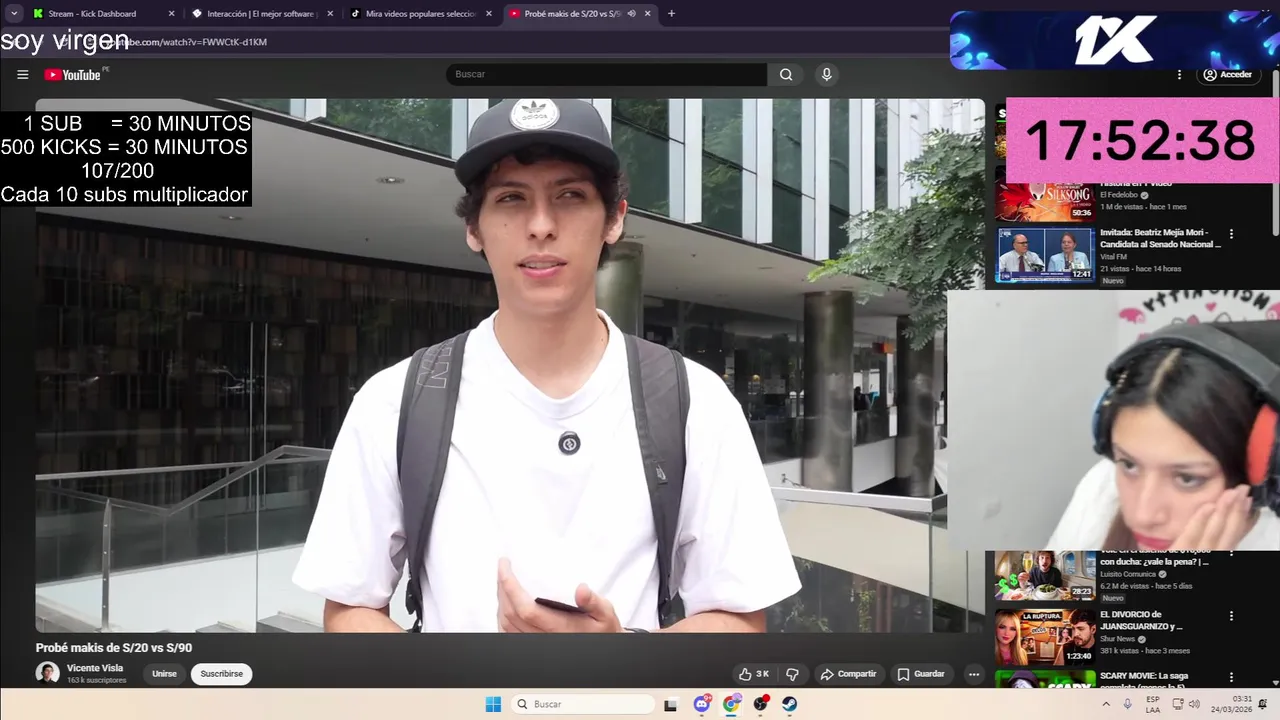1280x720 pixels.
Task: Open Invitada: Beatriz Mejía Mori video
Action: pyautogui.click(x=1160, y=238)
